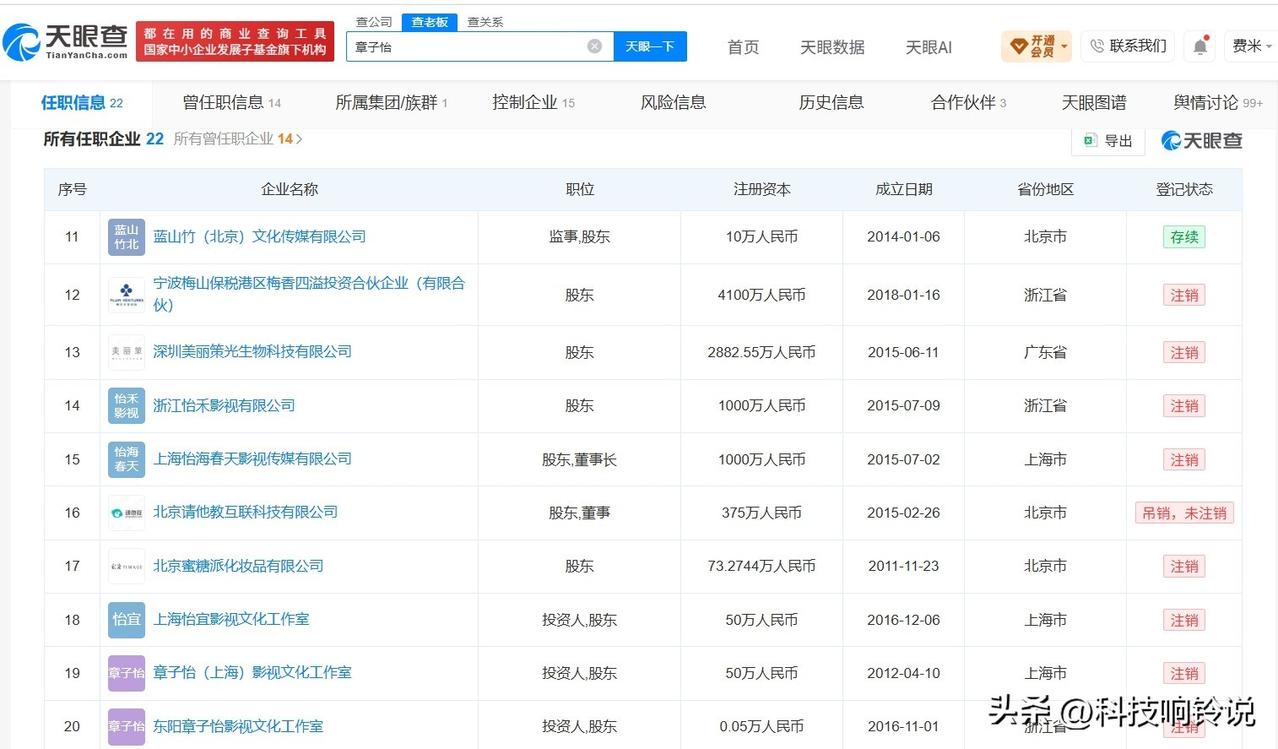
Task: Open 天眼AI in the top navigation
Action: click(929, 47)
